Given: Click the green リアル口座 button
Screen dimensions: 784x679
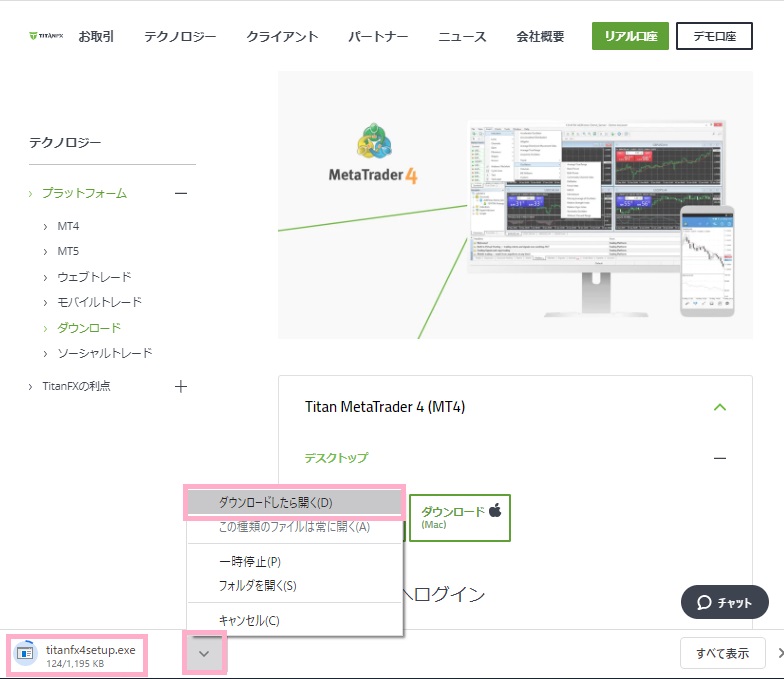Looking at the screenshot, I should click(630, 36).
